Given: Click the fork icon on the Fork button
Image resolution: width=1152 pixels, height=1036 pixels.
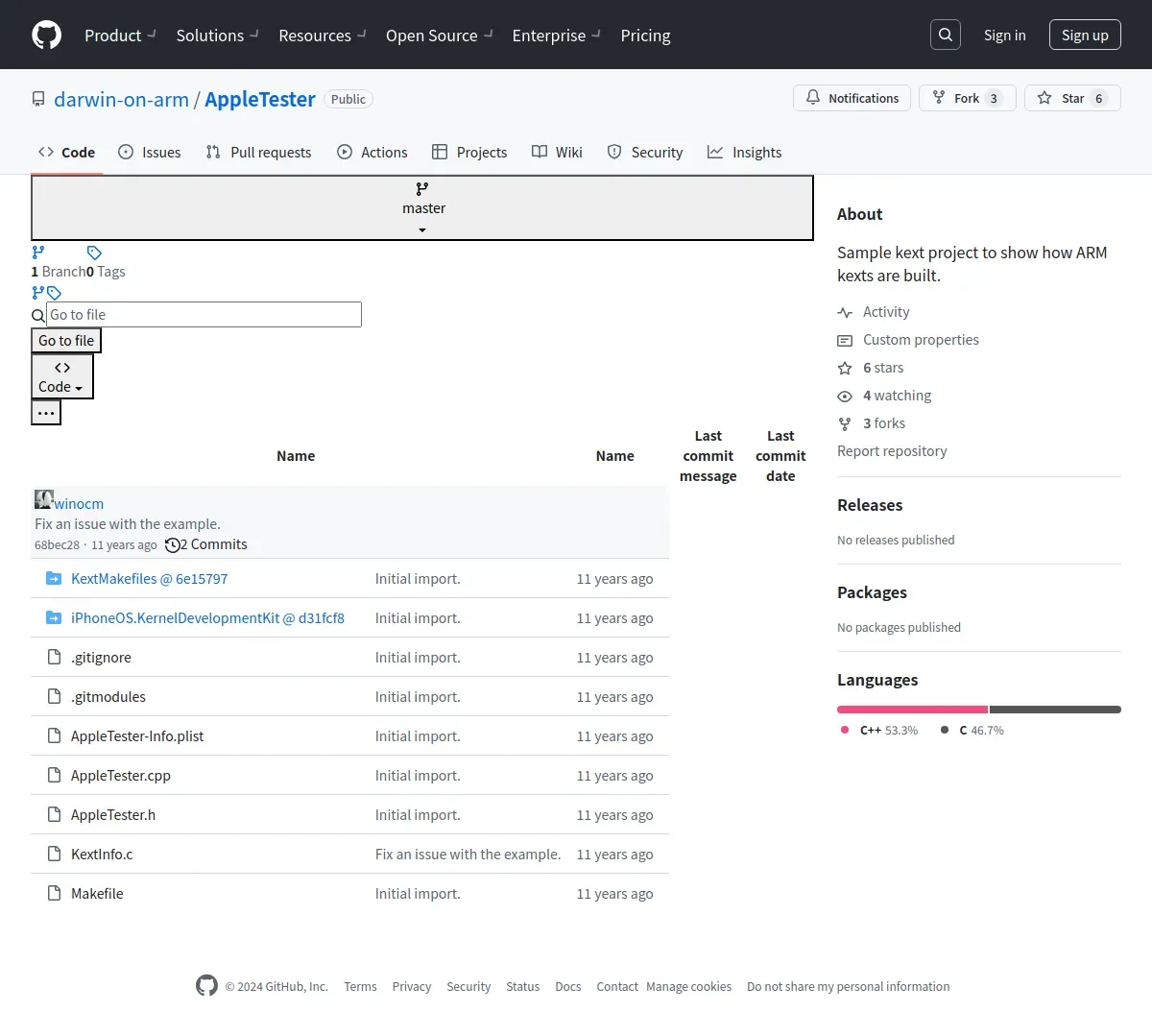Looking at the screenshot, I should point(939,98).
